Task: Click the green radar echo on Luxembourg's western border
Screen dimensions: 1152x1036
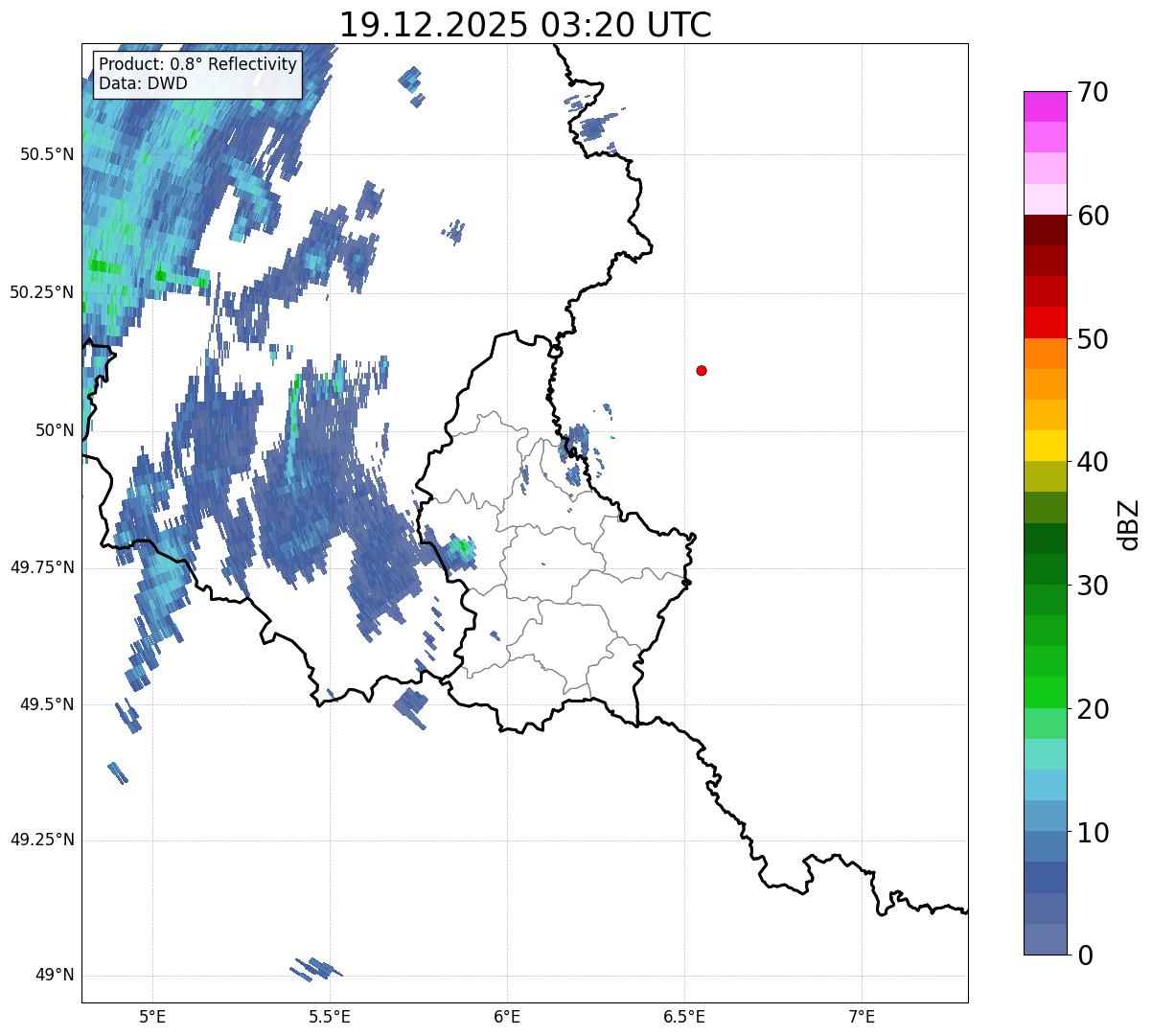Action: [x=463, y=548]
